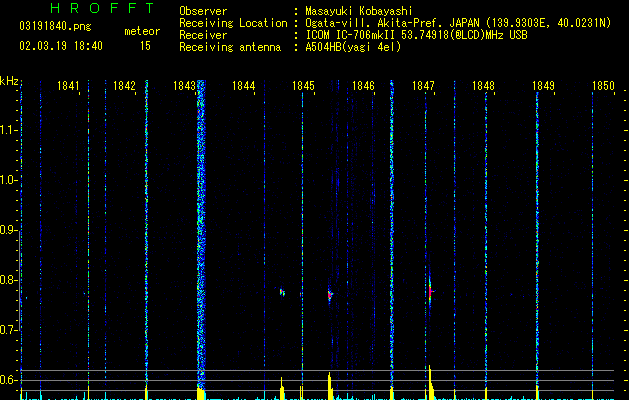Click the 1849 time marker
The width and height of the screenshot is (629, 400).
[543, 86]
